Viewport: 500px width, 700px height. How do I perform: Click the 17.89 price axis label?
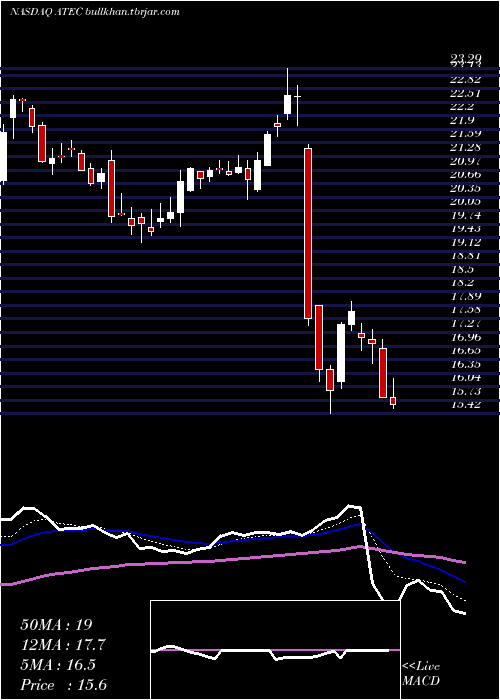pos(465,297)
